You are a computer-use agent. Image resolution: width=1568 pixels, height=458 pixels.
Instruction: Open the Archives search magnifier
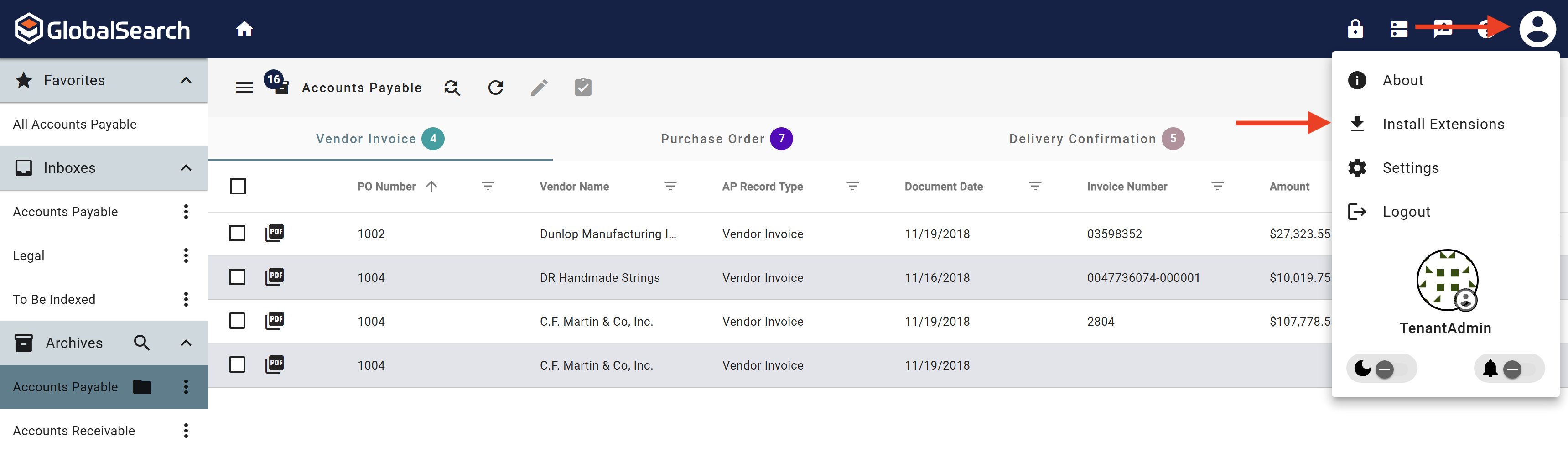pos(142,343)
